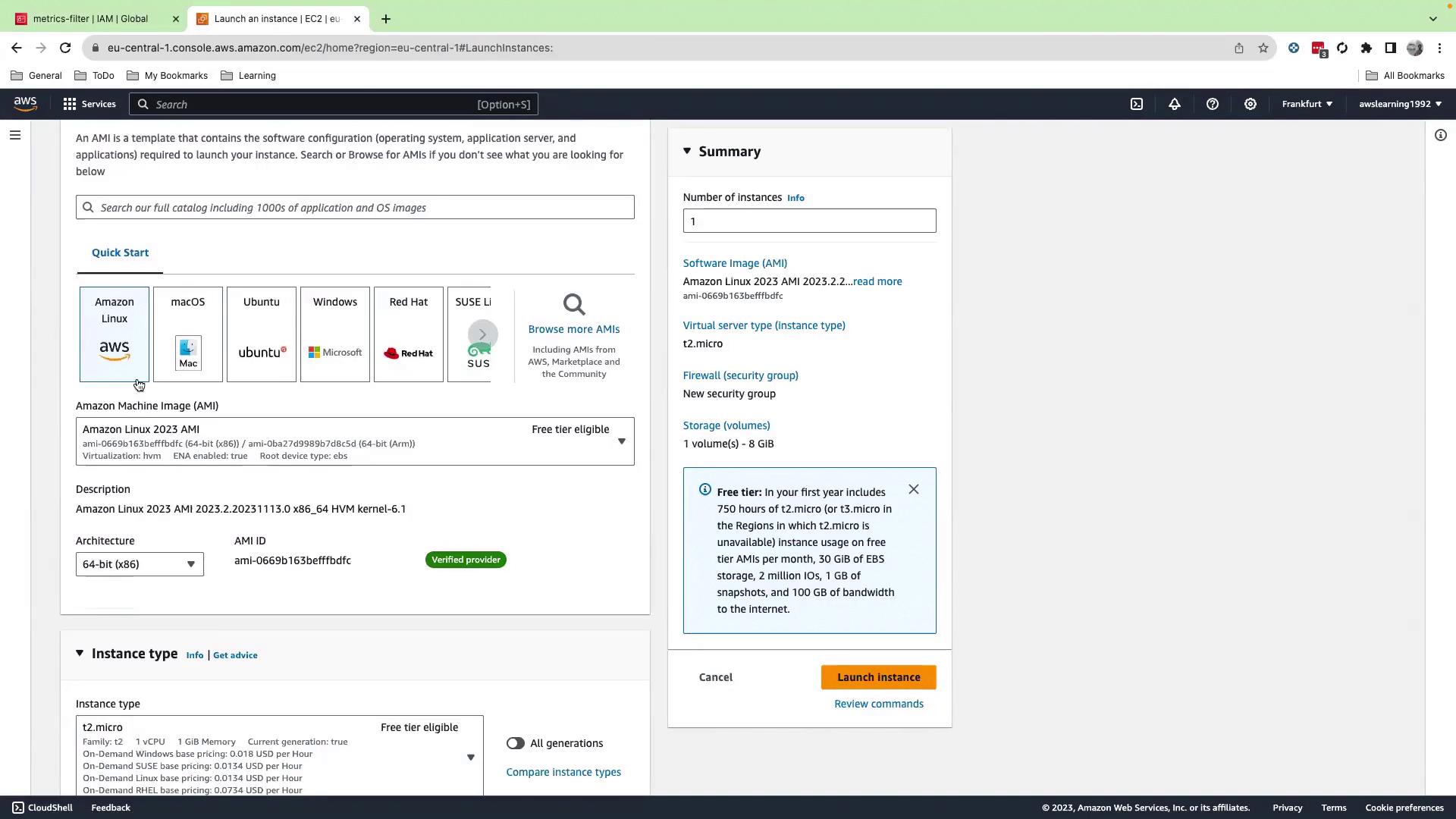The image size is (1456, 819).
Task: Select the Ubuntu quick start tile
Action: tap(261, 334)
